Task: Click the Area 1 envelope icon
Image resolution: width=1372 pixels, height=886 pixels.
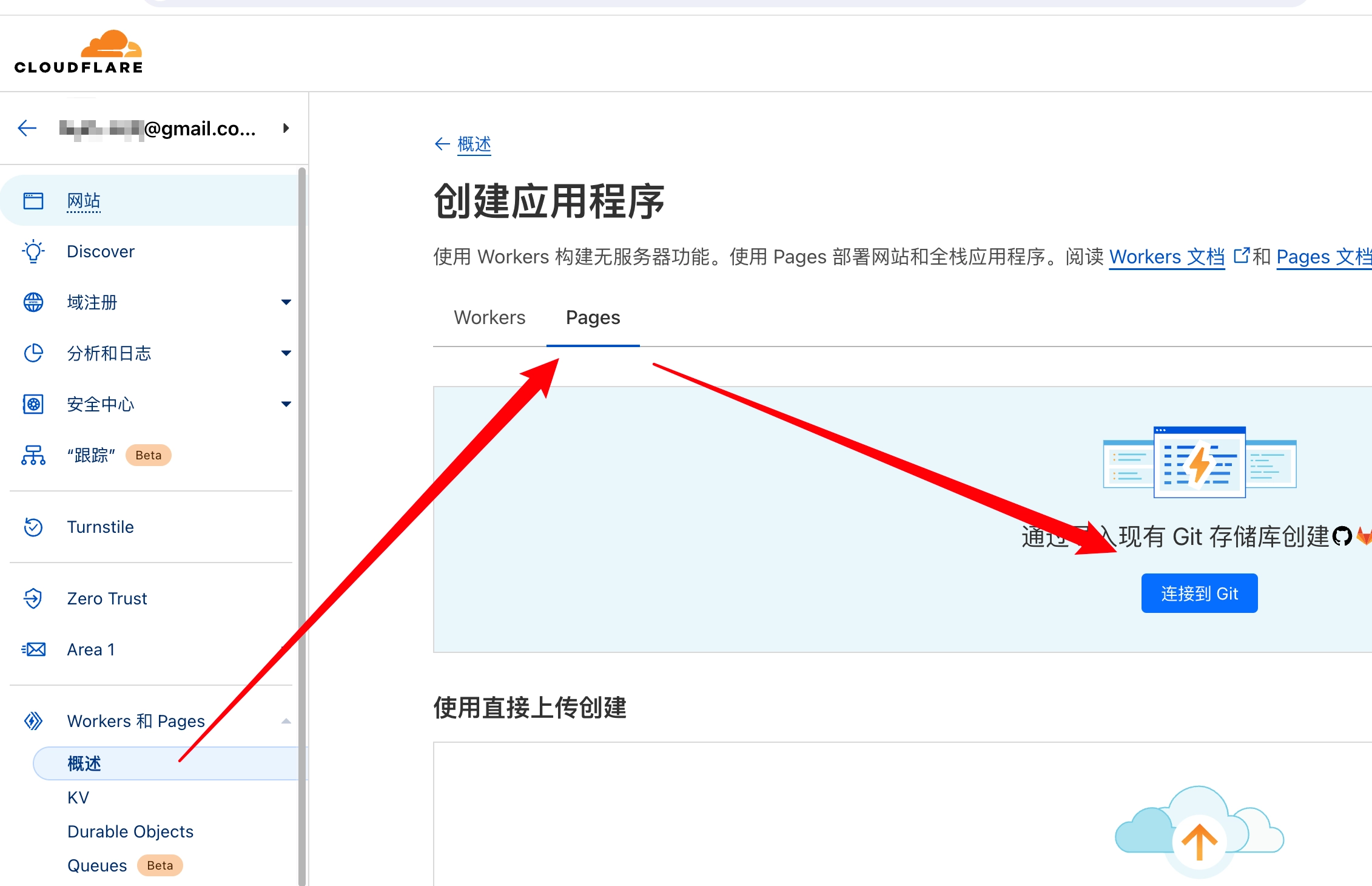Action: [33, 649]
